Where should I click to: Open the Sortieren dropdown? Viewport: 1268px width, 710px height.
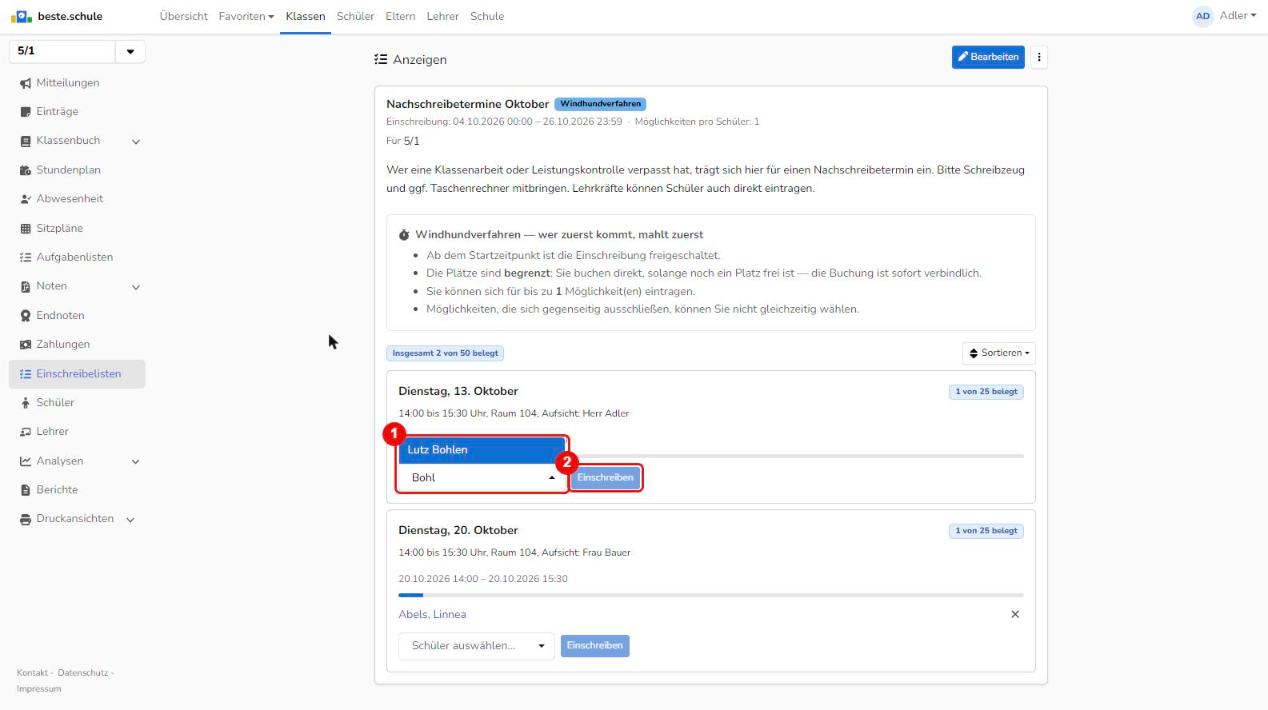[x=998, y=353]
